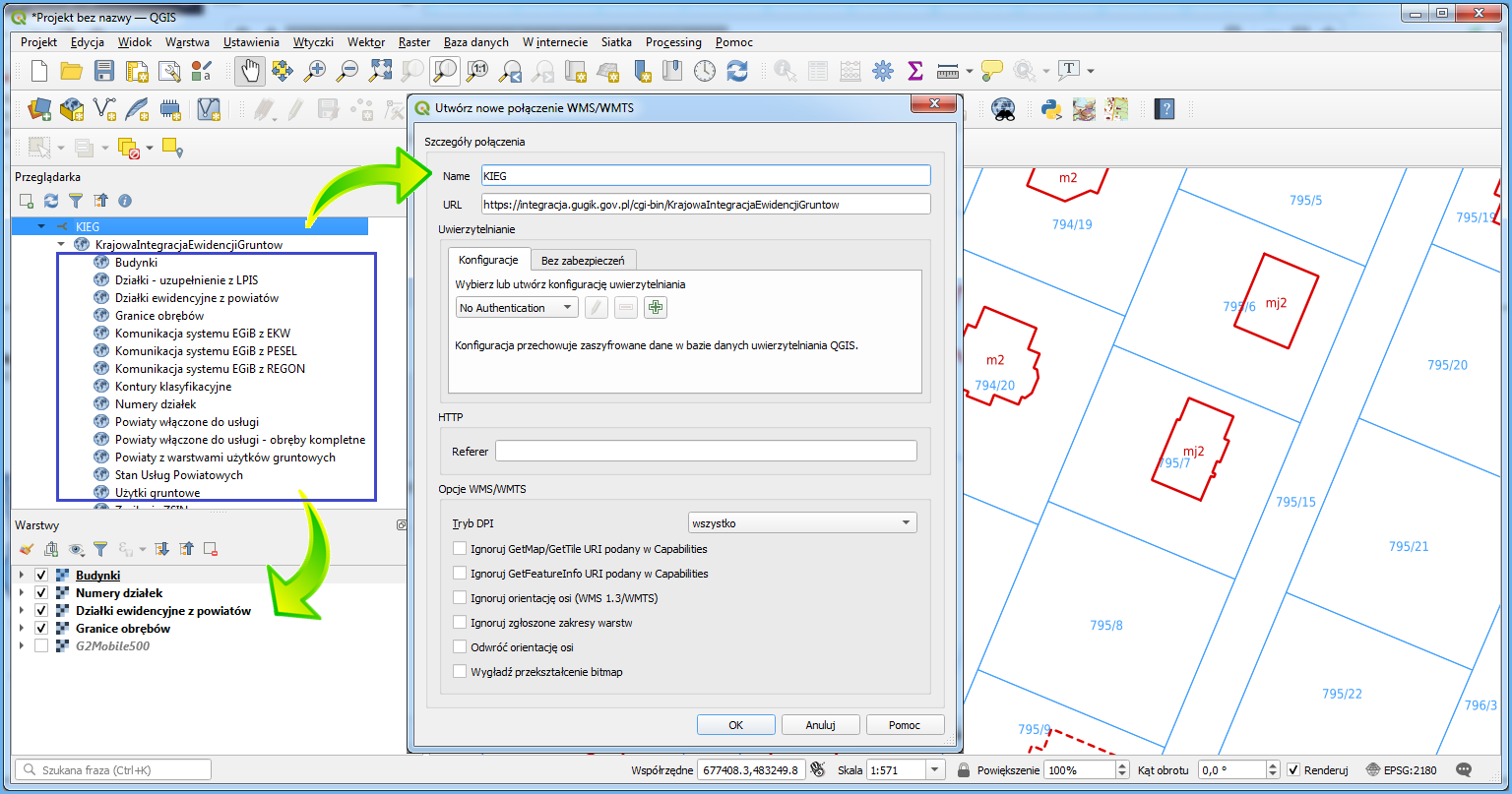This screenshot has height=794, width=1512.
Task: Collapse KrajowaIntegracjaEwidencjiGruntow tree node
Action: [60, 244]
